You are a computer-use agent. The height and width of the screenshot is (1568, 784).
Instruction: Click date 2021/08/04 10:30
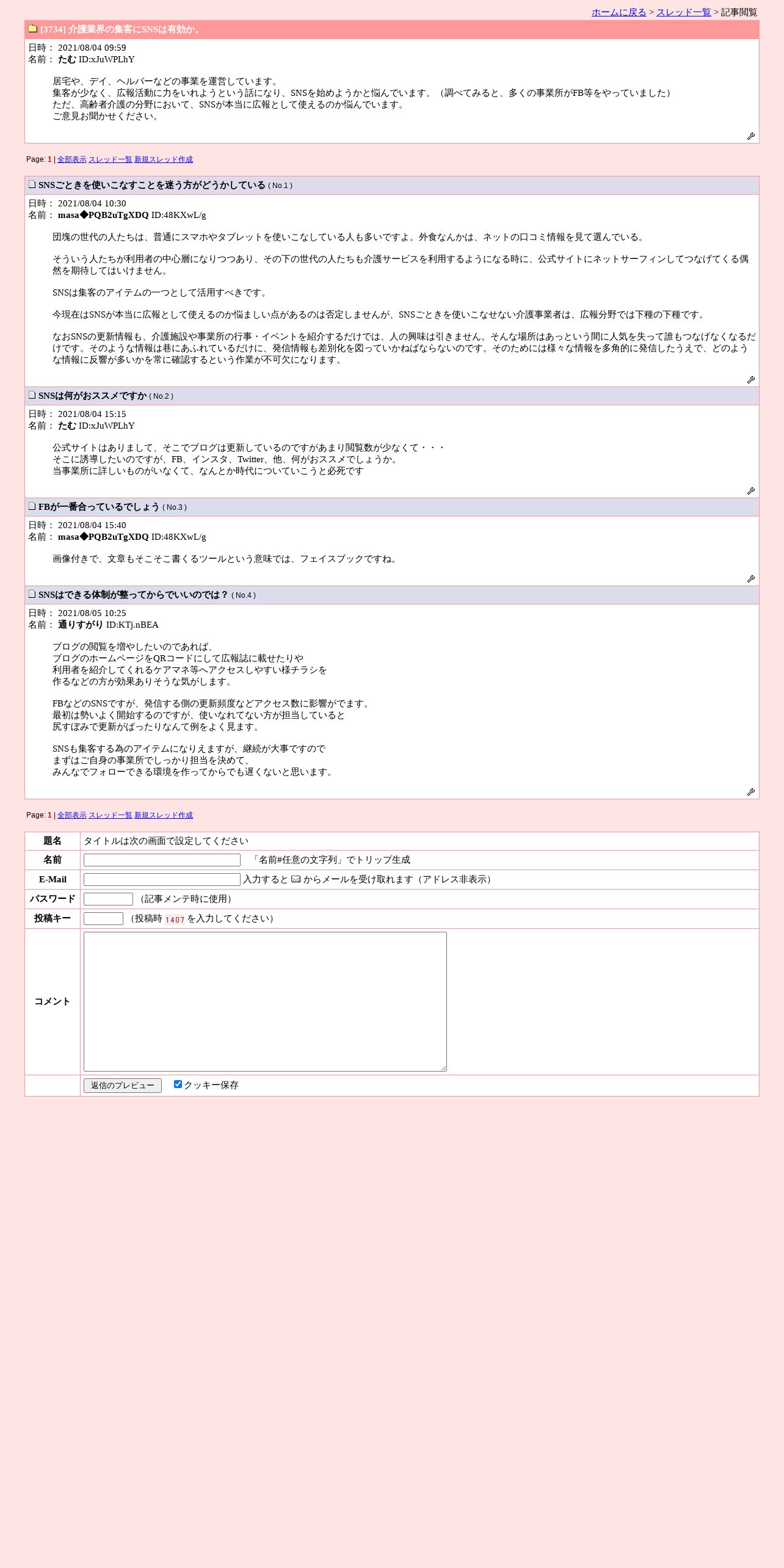[92, 203]
